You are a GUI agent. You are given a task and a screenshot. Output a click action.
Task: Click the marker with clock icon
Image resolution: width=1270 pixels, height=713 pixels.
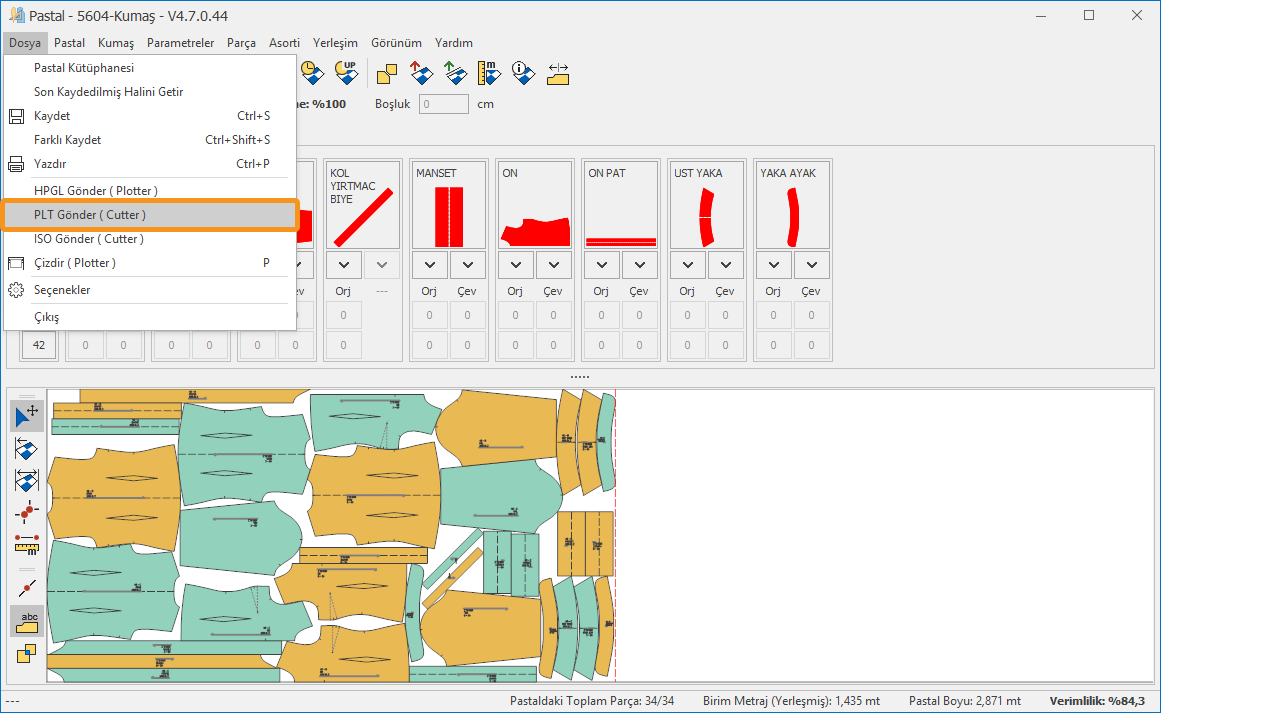(312, 73)
